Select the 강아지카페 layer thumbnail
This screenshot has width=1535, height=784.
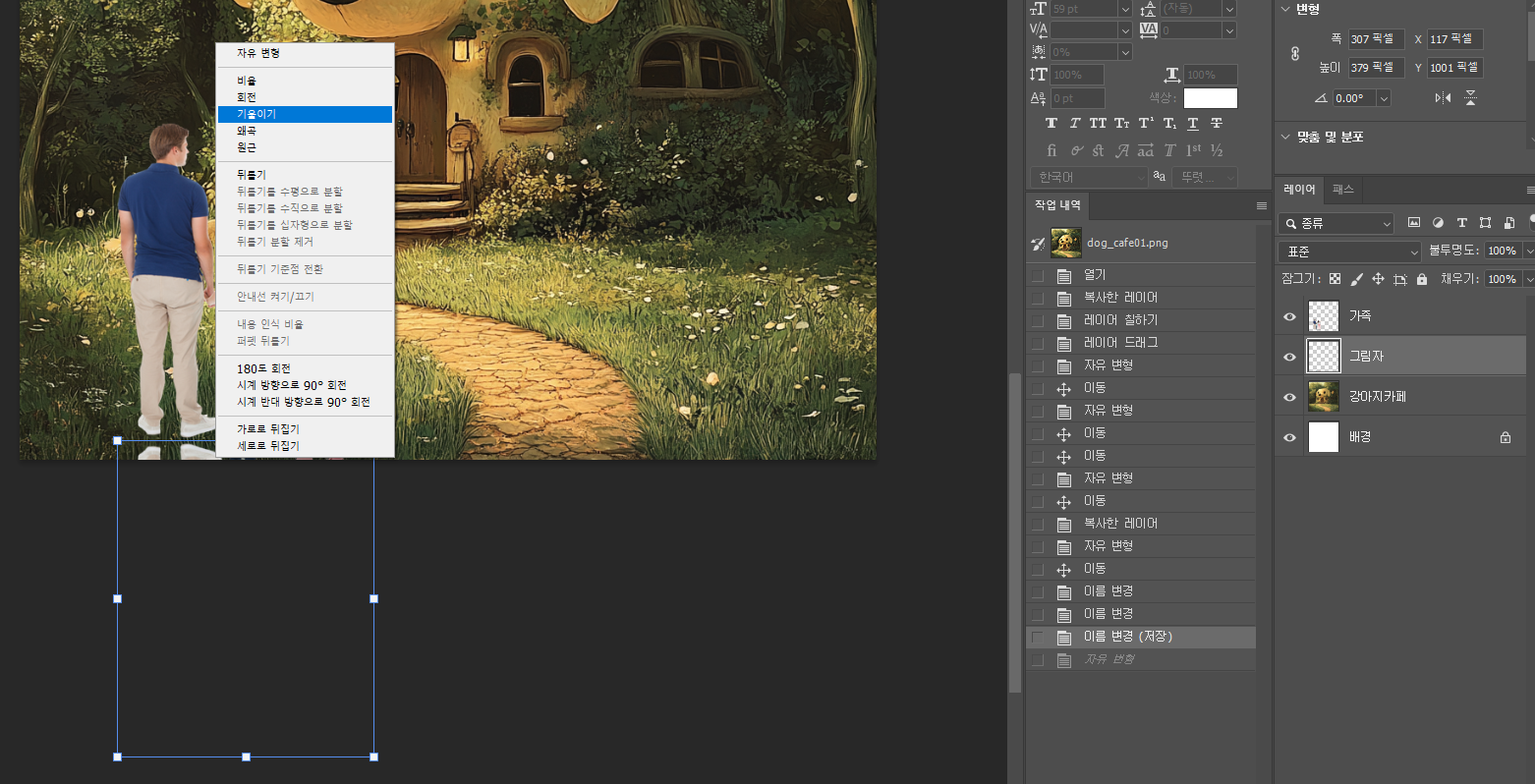[1324, 397]
